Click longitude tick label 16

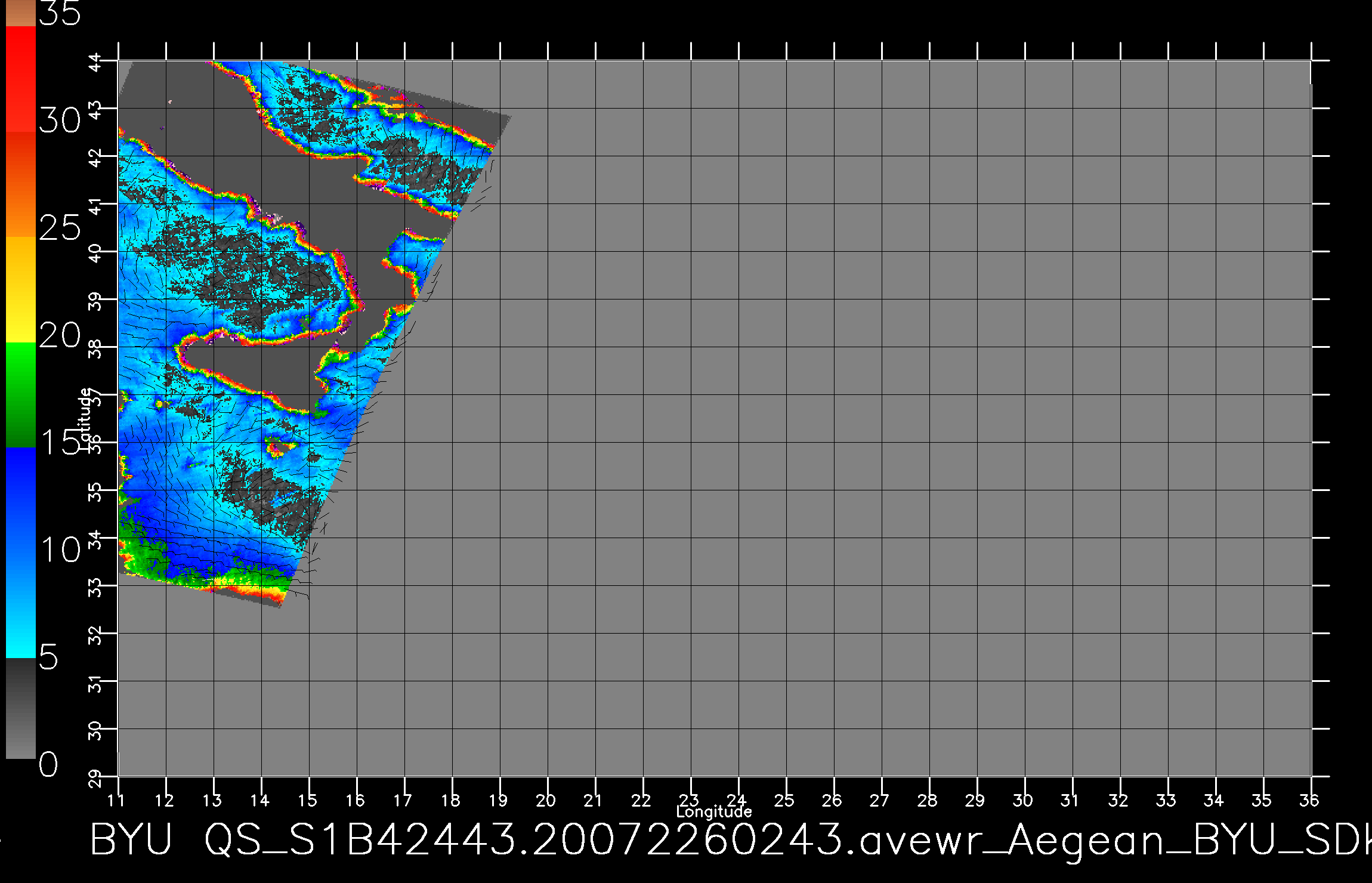356,801
